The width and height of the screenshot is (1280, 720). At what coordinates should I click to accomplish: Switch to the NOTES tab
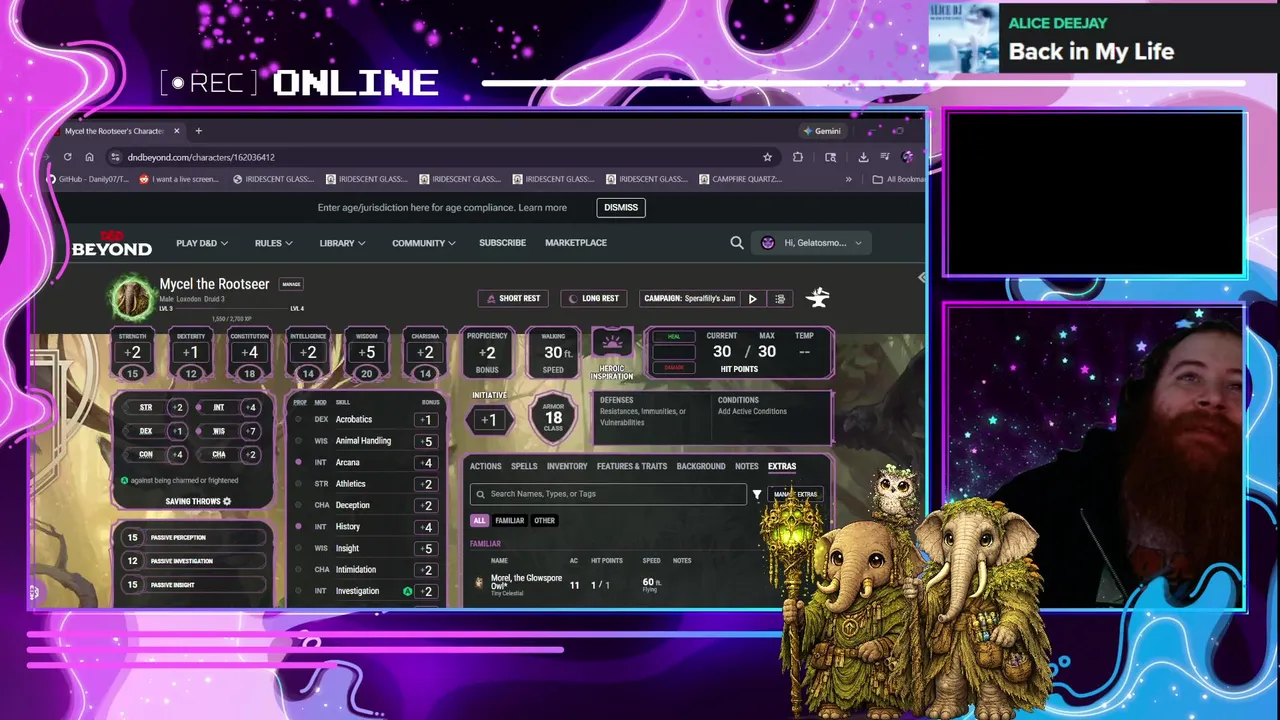[747, 466]
